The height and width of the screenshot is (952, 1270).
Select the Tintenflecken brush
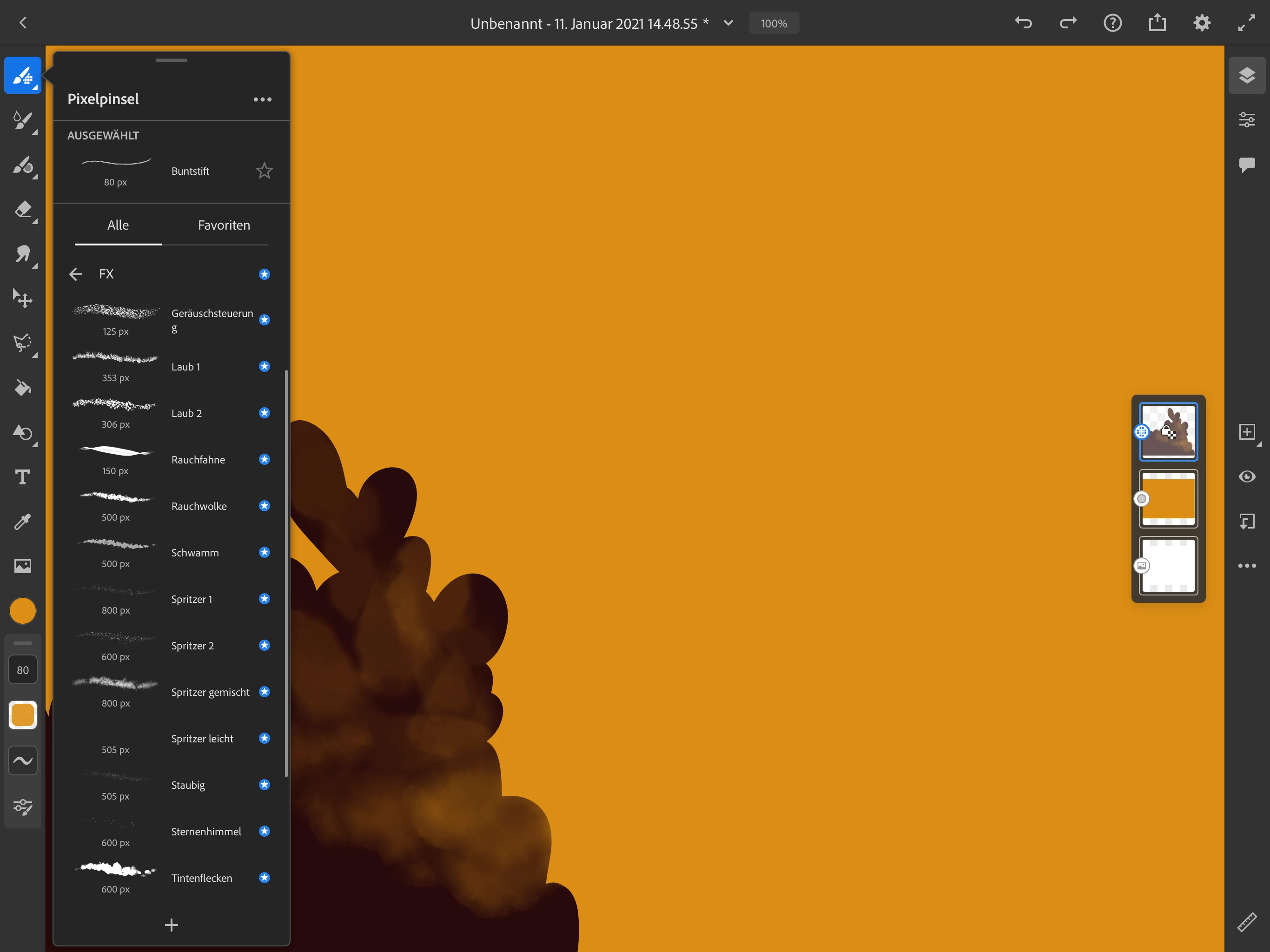pos(201,878)
